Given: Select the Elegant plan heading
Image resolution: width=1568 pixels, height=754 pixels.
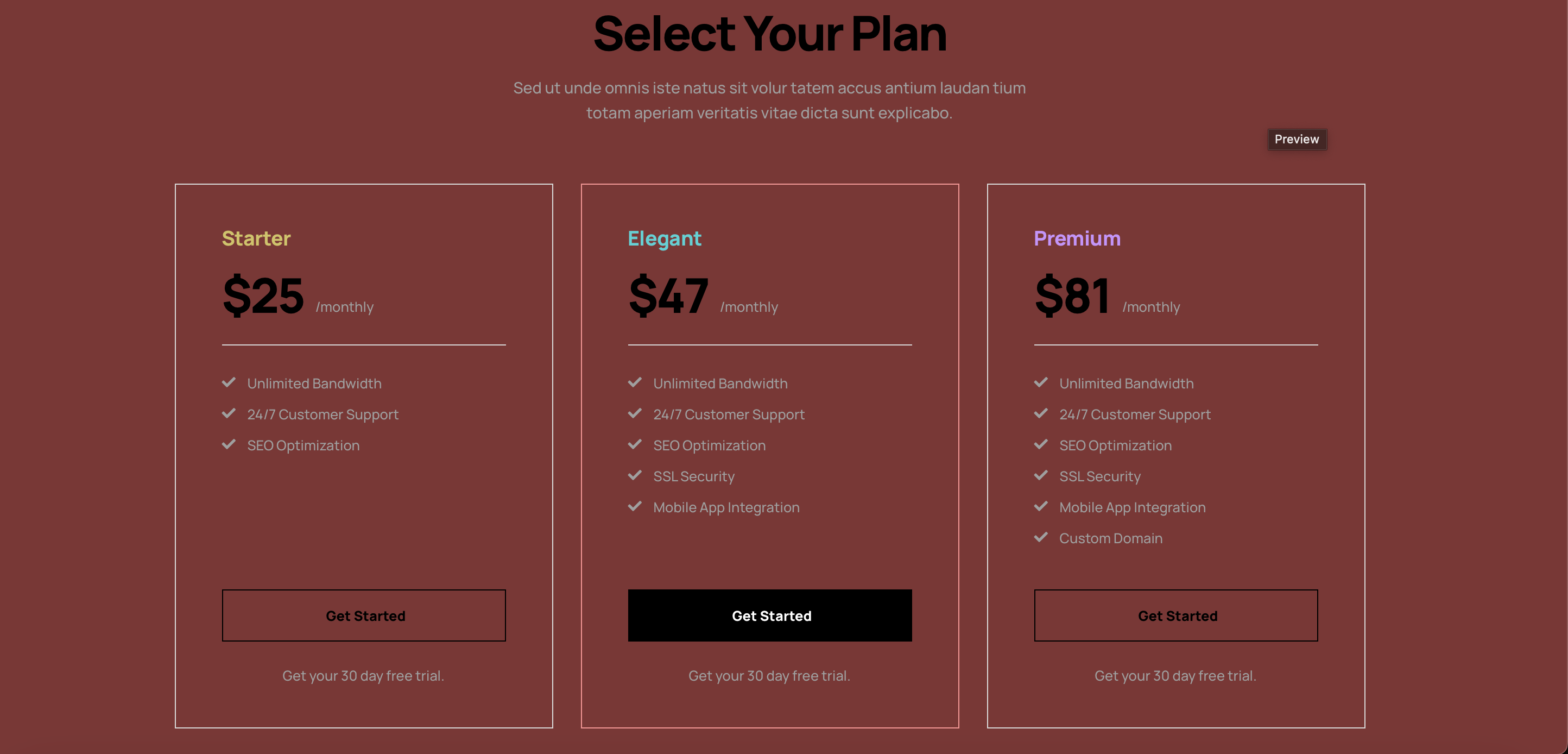Looking at the screenshot, I should (x=664, y=238).
